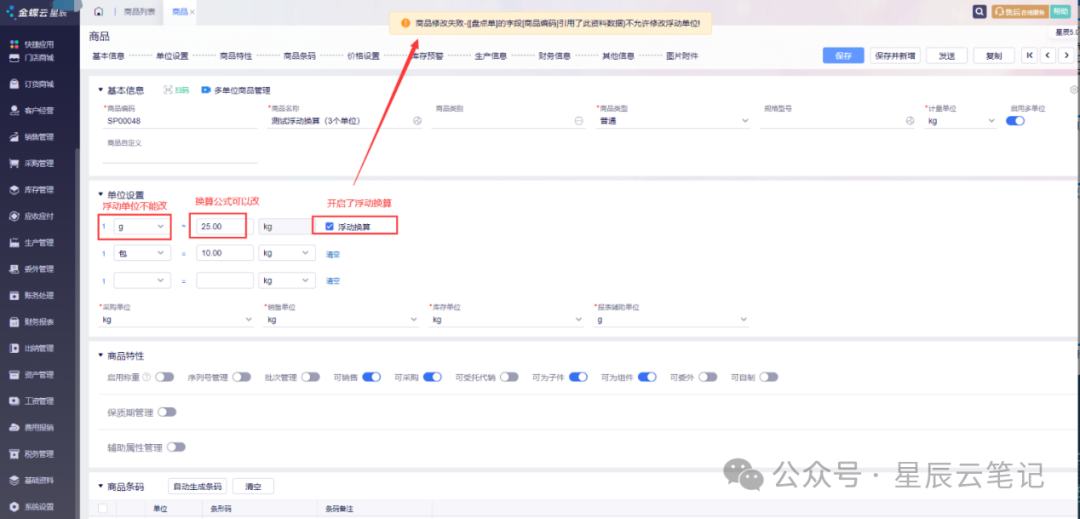Click the 保存并新增 button

tap(895, 56)
